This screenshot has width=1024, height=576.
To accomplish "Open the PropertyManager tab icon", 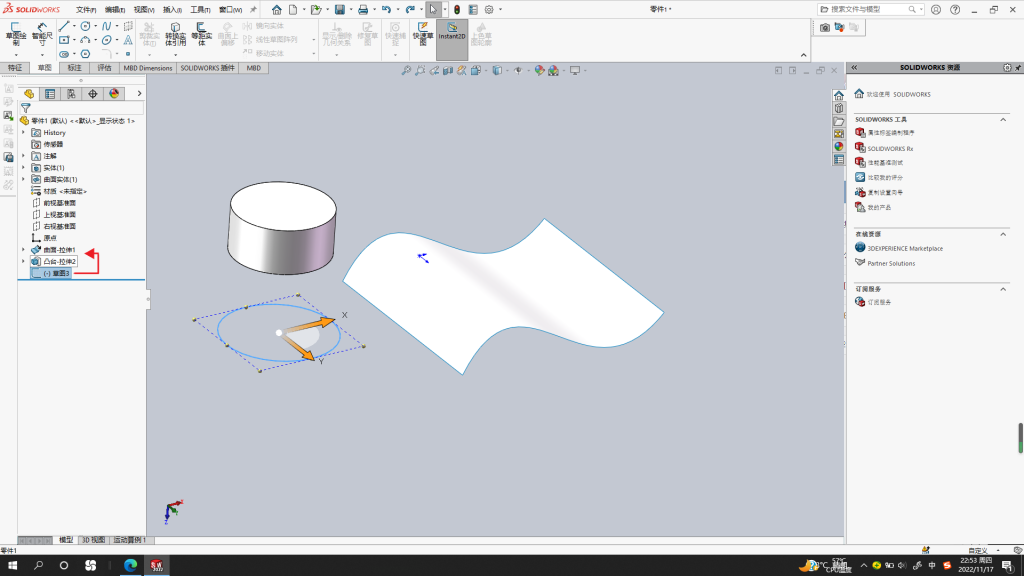I will pyautogui.click(x=50, y=94).
